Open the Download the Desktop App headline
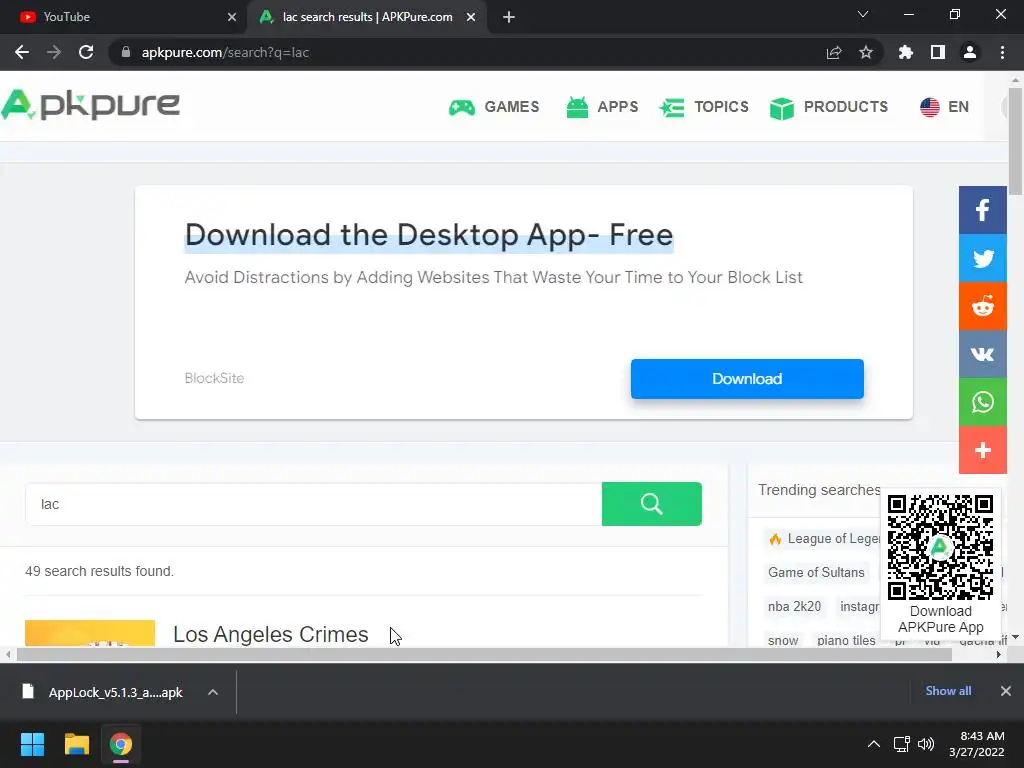Screen dimensions: 1024x768 (x=428, y=235)
